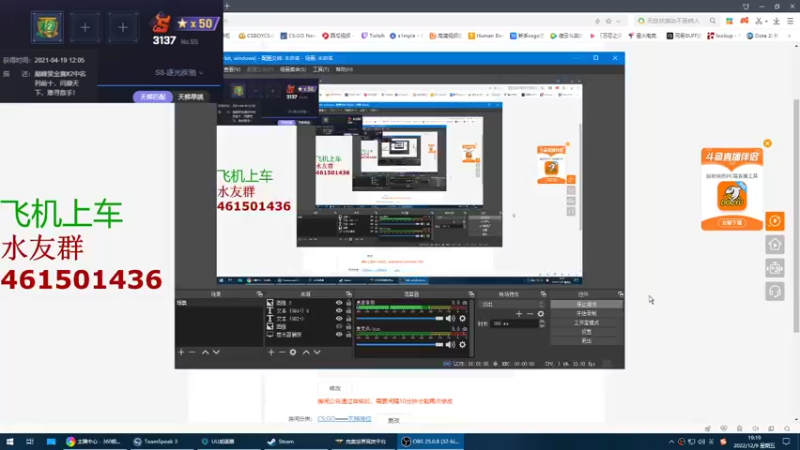The image size is (800, 450).
Task: Open OBS Help menu
Action: [344, 69]
